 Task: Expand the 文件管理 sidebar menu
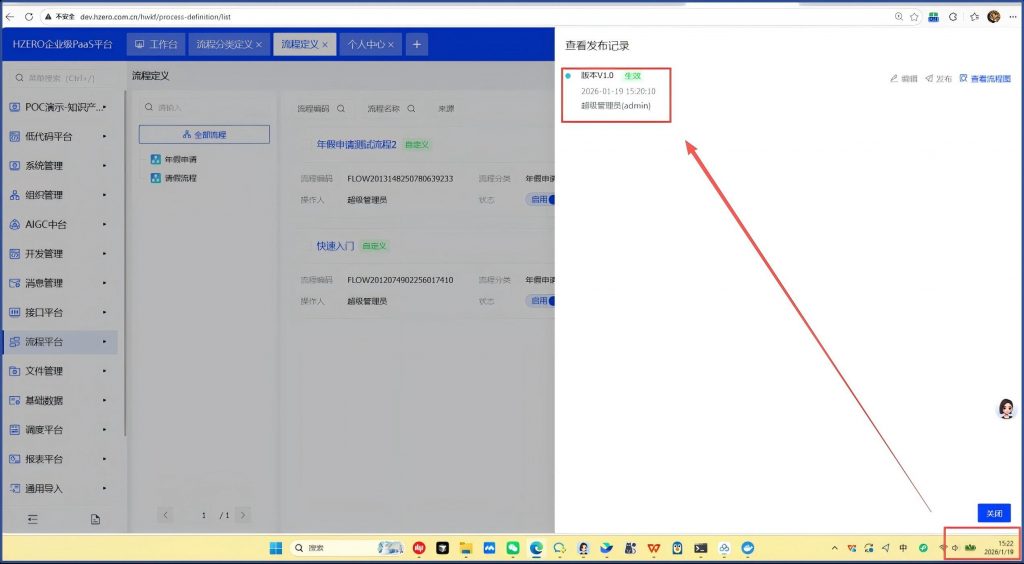(60, 371)
